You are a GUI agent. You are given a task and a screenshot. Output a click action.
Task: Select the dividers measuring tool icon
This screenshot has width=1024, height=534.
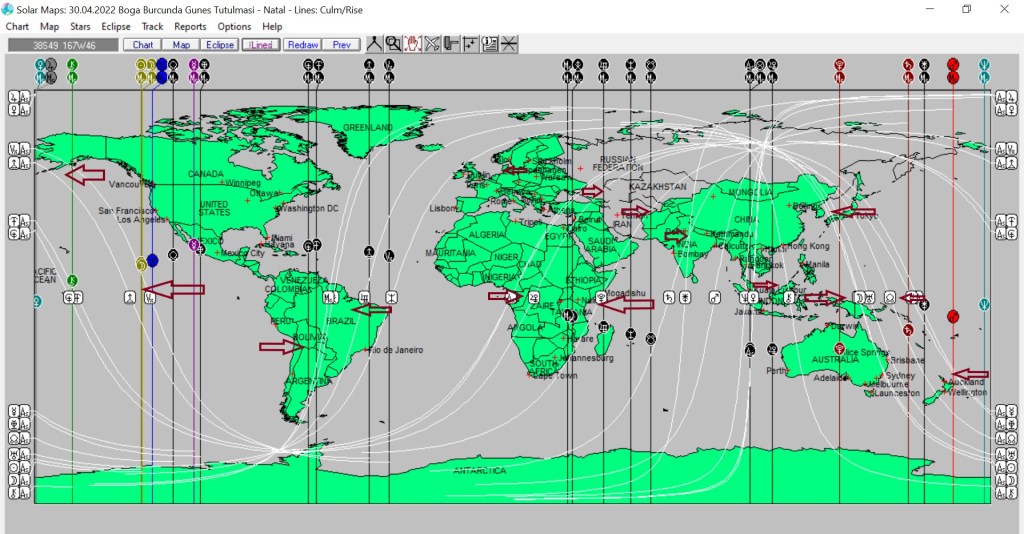coord(375,44)
